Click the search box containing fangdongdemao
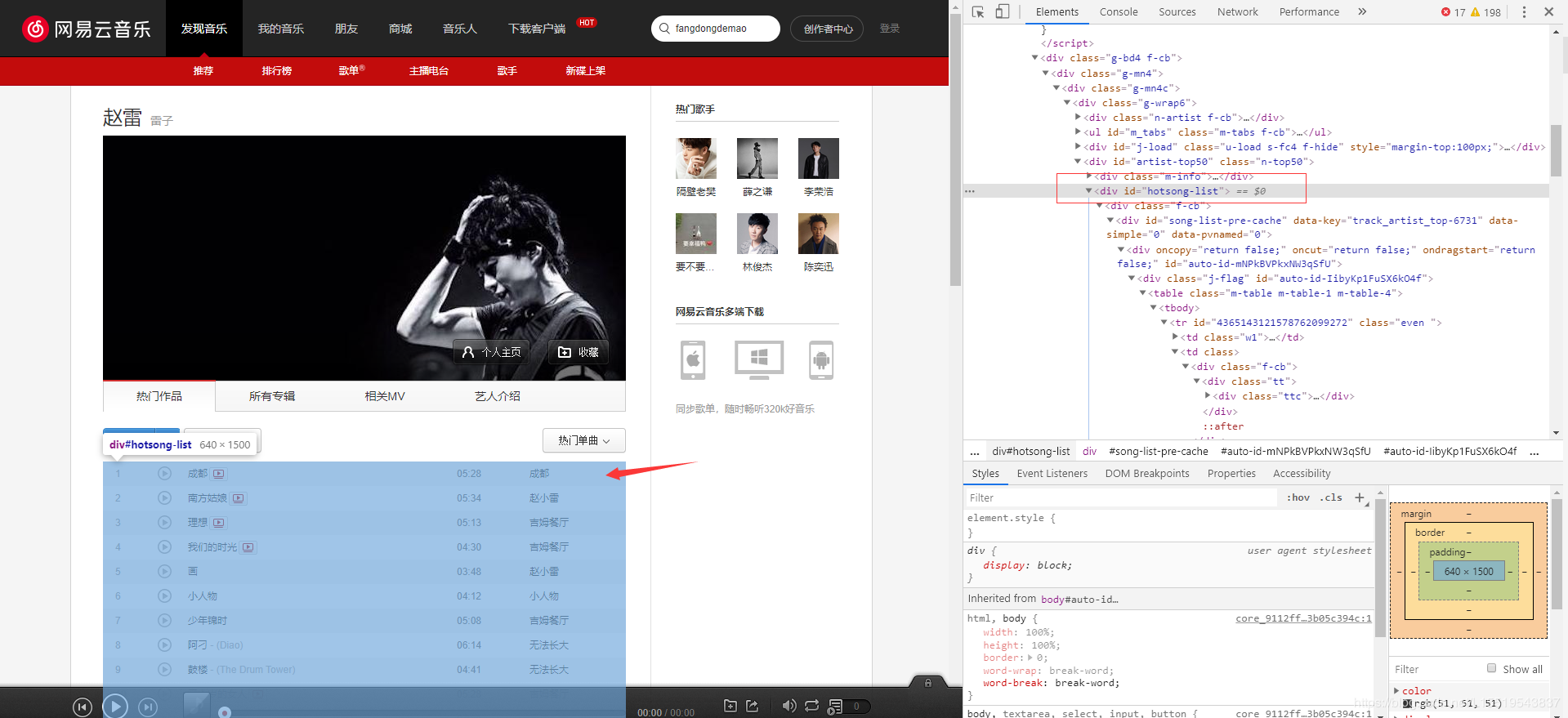 click(716, 29)
